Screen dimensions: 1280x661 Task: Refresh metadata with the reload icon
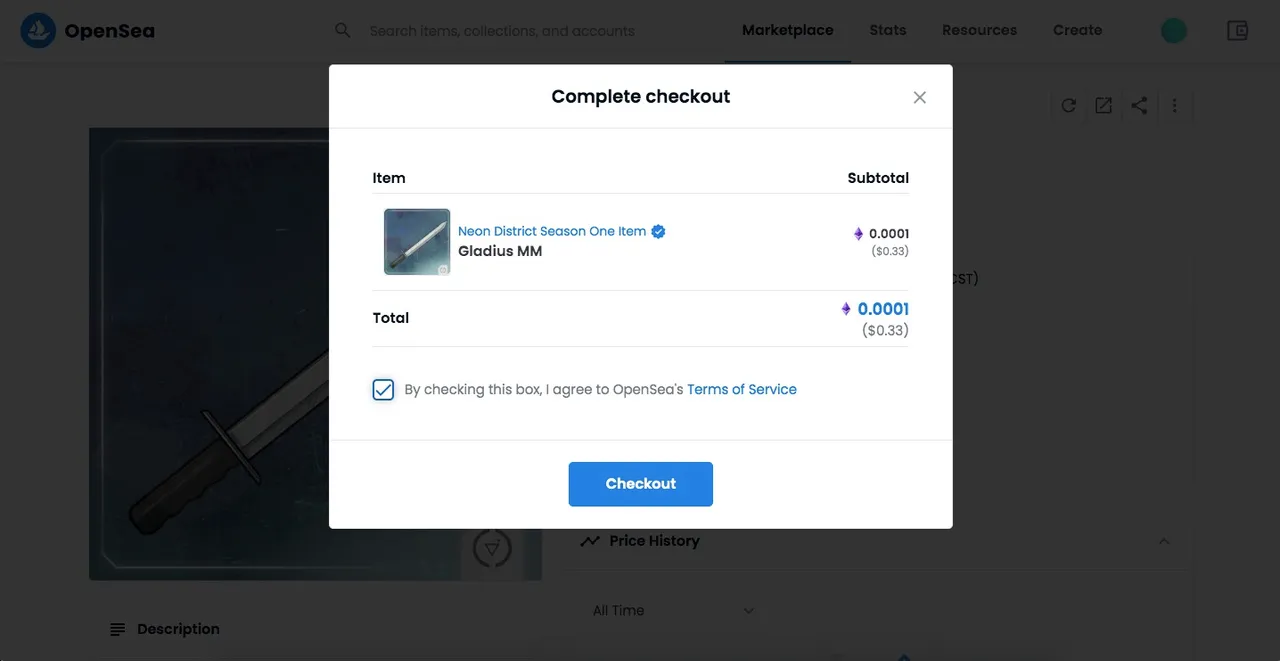[x=1069, y=105]
